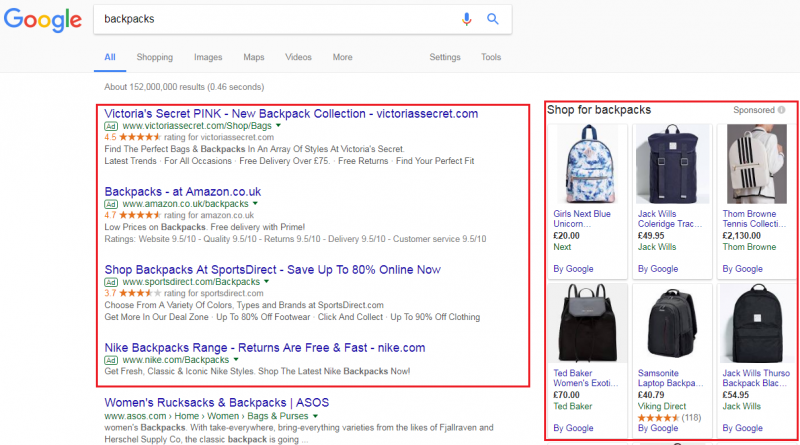800x445 pixels.
Task: Click the Ad badge for victoriassecret.com
Action: 111,126
